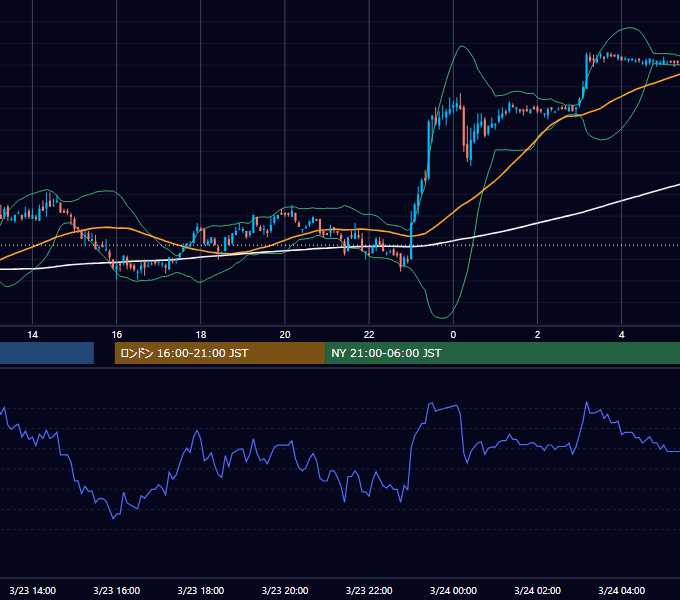The image size is (680, 600).
Task: Click the 3/24 04:00 date label
Action: pos(621,590)
